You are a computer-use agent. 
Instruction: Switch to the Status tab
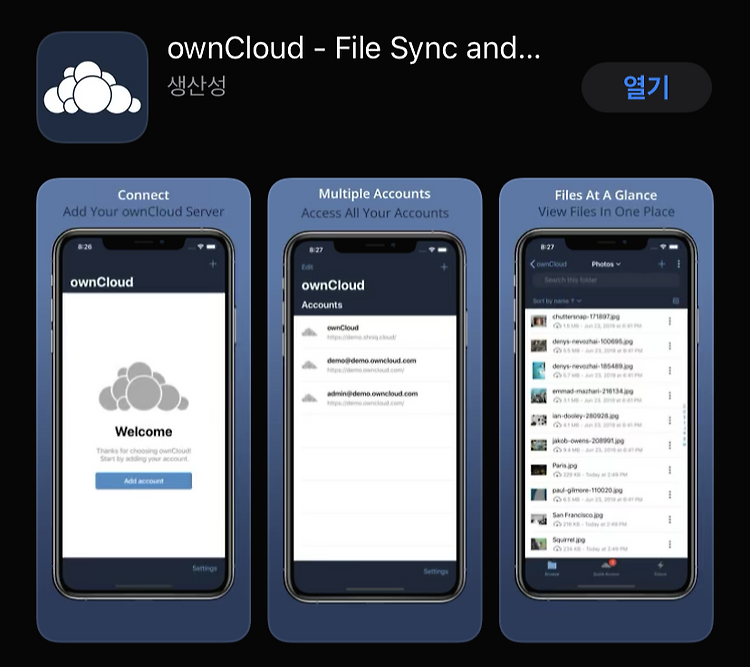(660, 568)
